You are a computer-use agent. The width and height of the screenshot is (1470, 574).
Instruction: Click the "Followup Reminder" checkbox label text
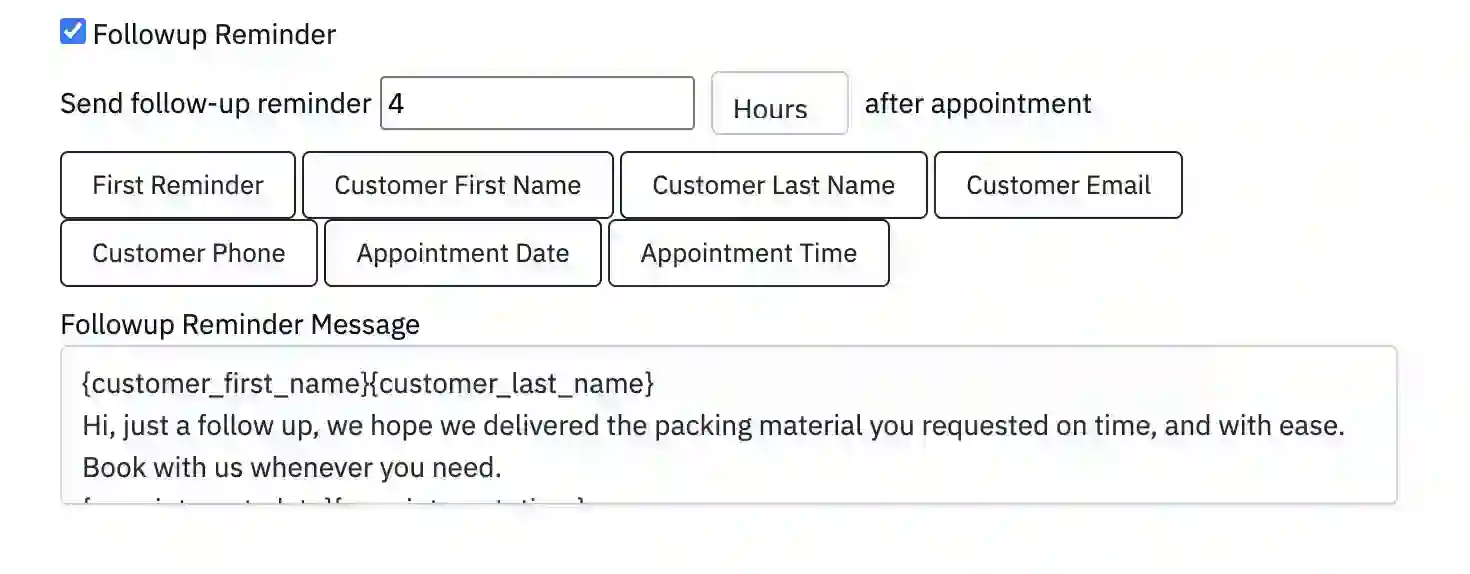pyautogui.click(x=214, y=35)
